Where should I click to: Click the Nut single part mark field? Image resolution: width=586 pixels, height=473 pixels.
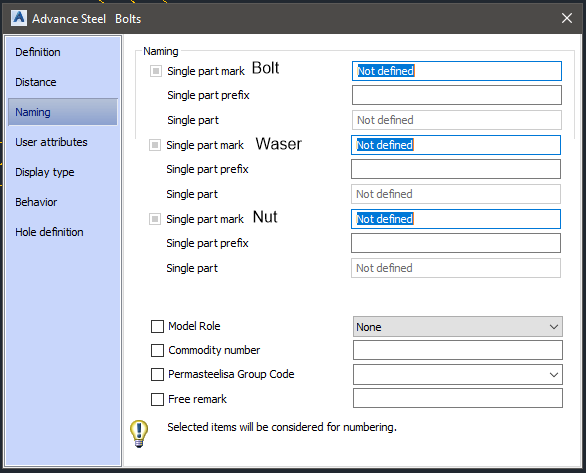click(x=456, y=219)
